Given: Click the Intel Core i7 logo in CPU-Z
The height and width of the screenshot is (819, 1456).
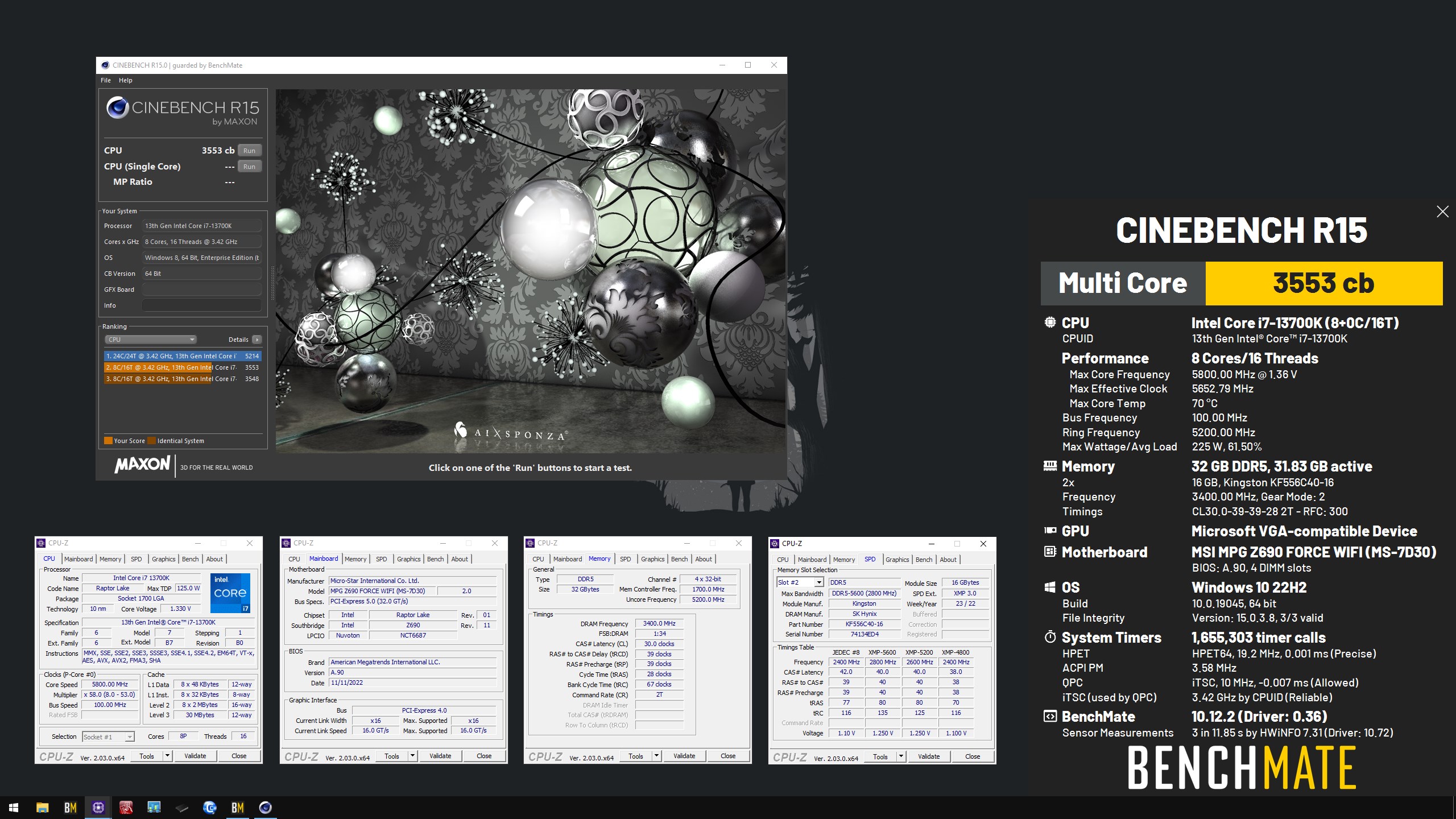Looking at the screenshot, I should click(x=230, y=593).
